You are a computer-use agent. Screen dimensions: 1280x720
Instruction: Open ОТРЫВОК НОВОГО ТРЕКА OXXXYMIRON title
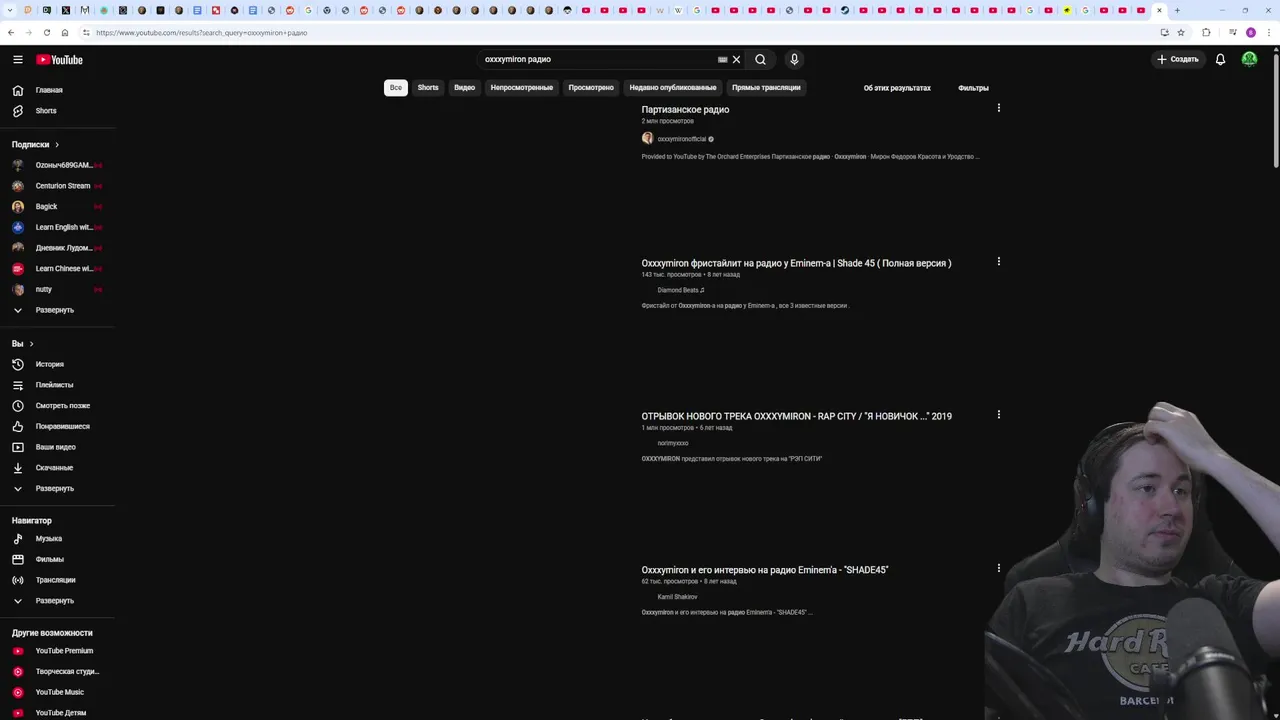(796, 416)
